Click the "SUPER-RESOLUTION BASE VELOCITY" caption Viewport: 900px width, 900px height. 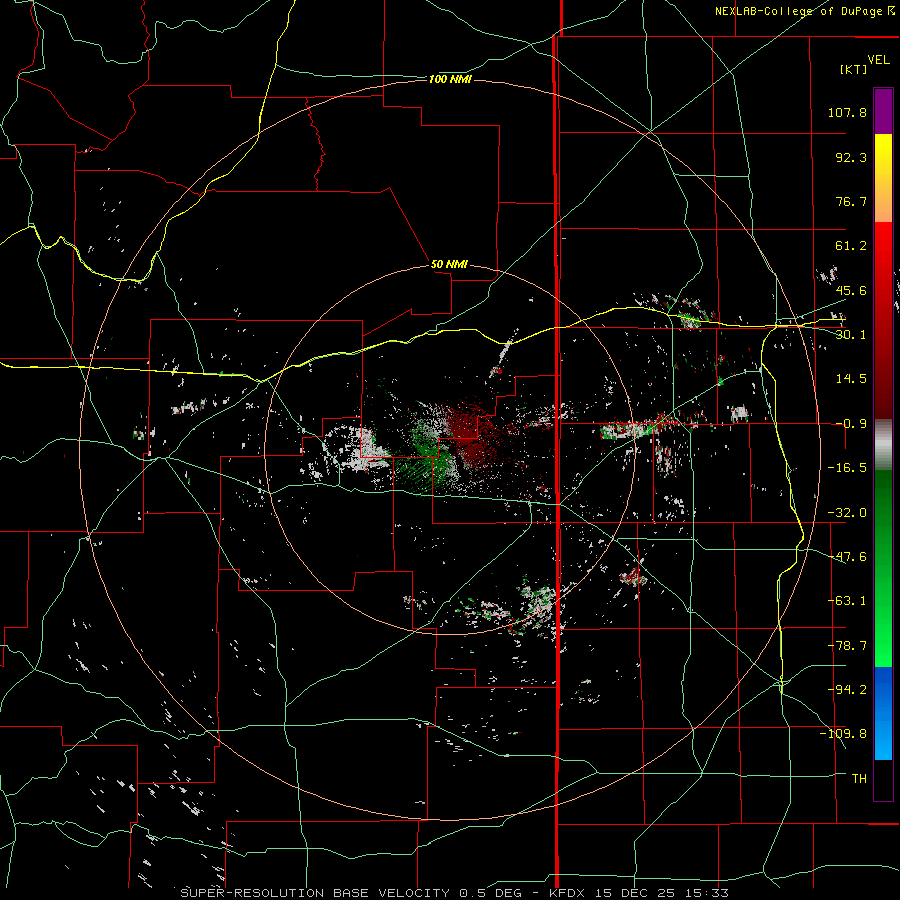coord(315,893)
